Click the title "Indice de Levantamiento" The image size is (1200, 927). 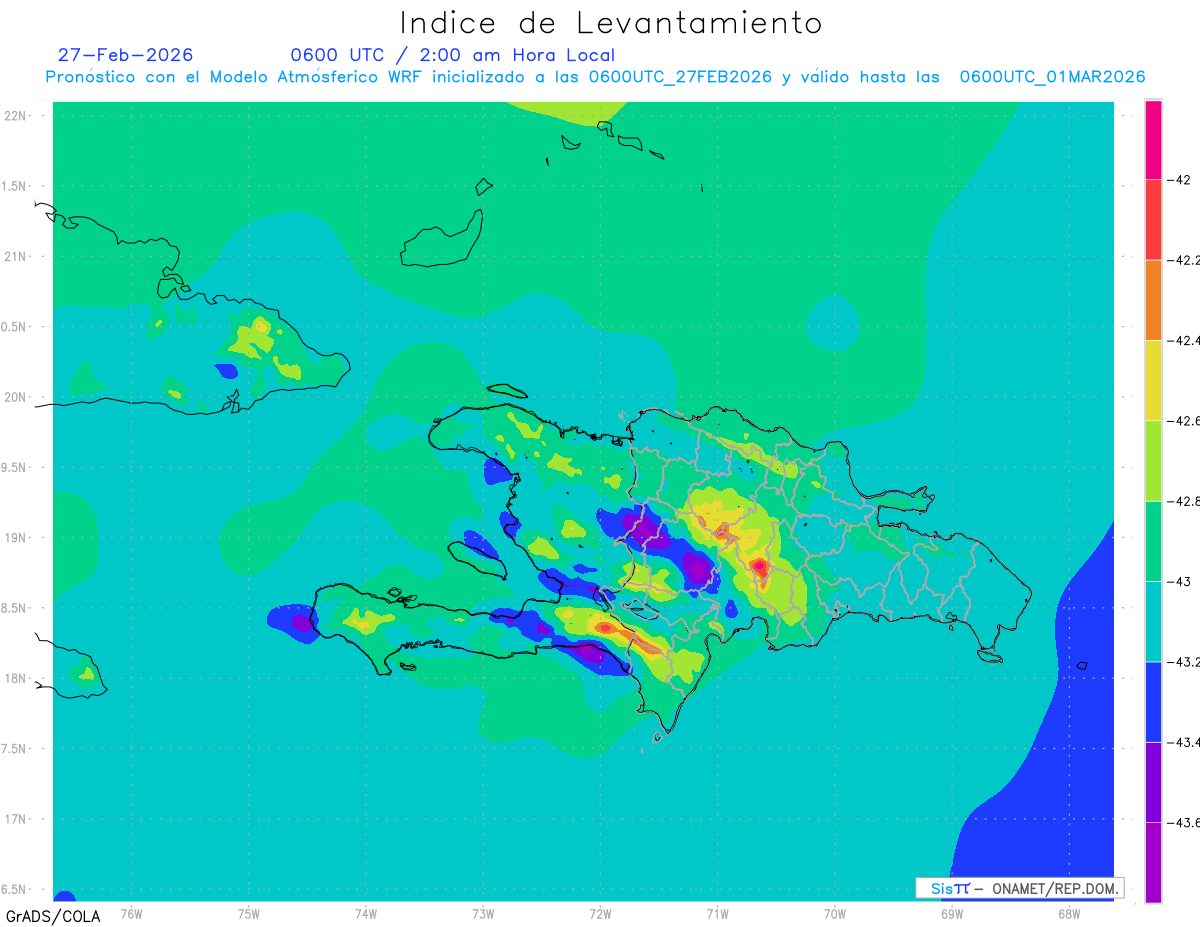coord(611,22)
